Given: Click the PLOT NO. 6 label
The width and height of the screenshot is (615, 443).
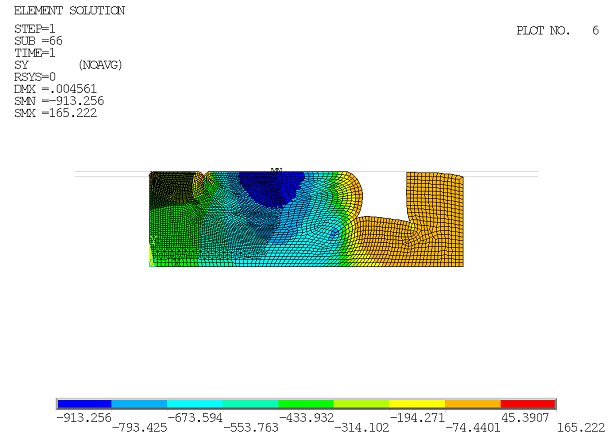Looking at the screenshot, I should tap(557, 31).
